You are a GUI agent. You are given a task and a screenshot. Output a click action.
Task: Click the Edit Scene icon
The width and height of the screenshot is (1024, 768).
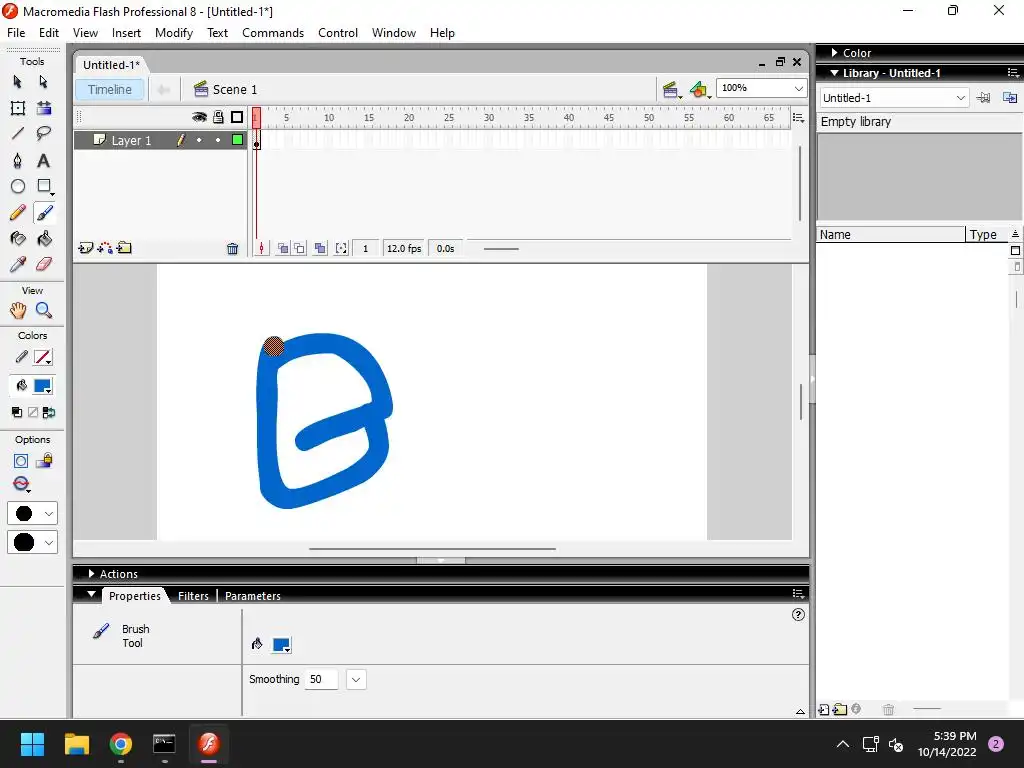pos(670,89)
